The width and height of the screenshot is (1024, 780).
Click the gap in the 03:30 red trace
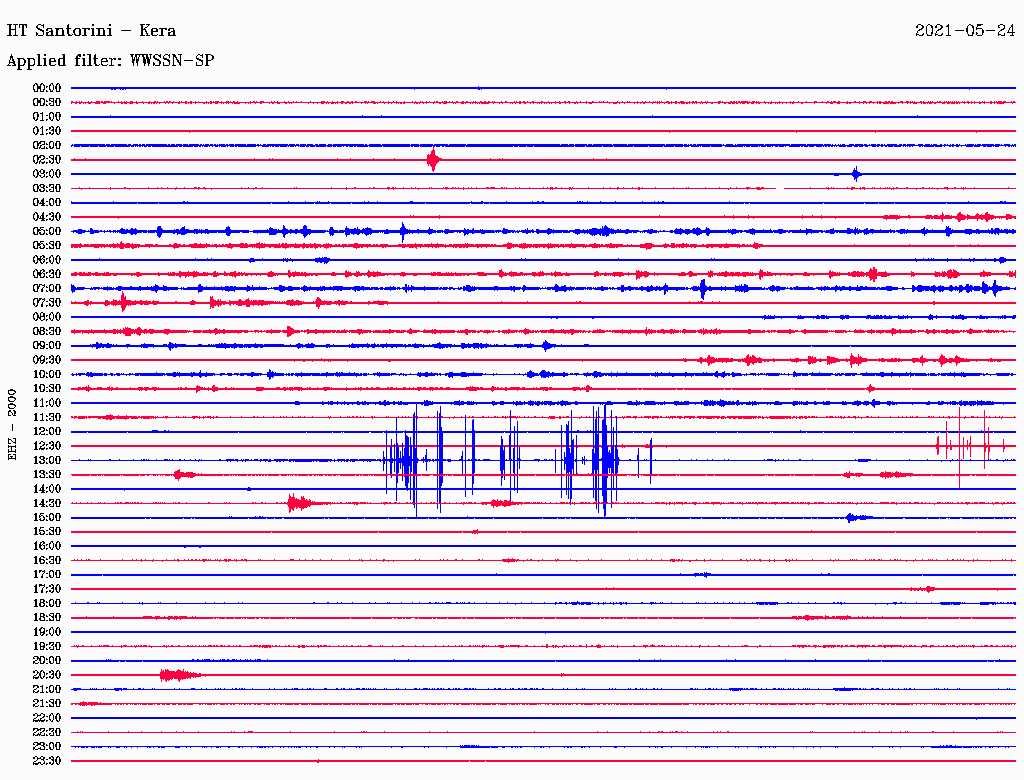(x=780, y=188)
